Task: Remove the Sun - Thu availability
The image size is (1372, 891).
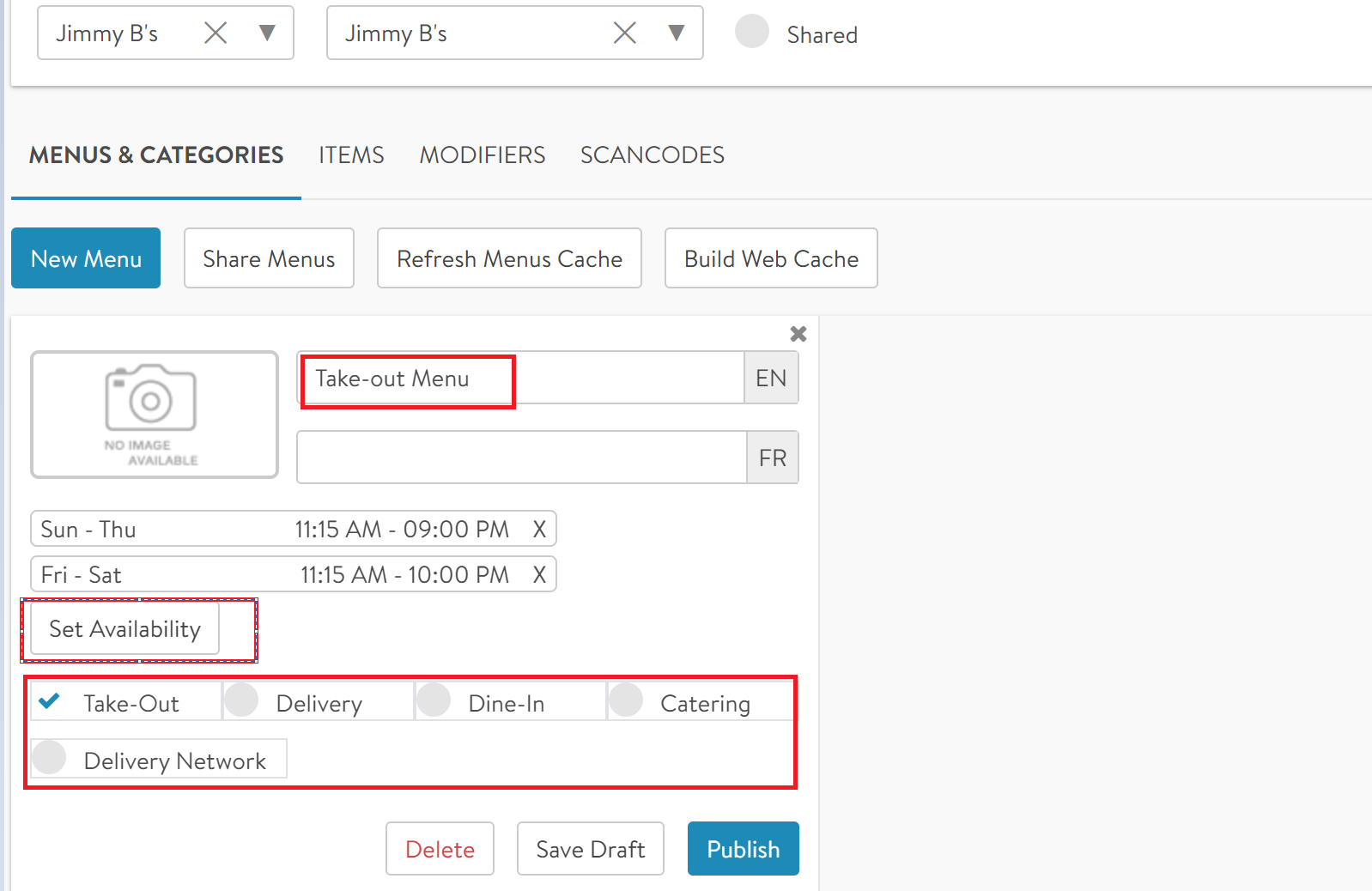Action: 539,530
